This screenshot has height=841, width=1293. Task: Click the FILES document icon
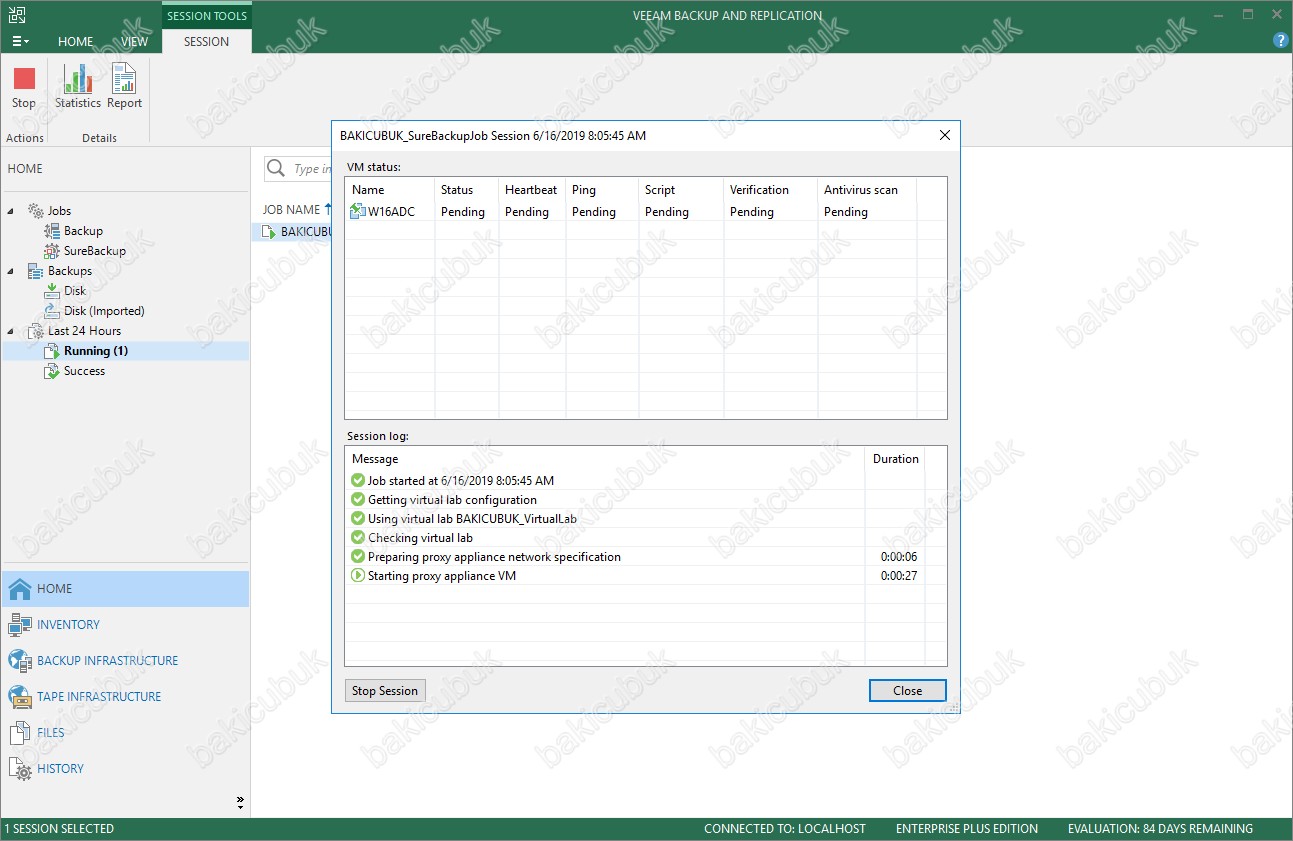click(x=20, y=733)
